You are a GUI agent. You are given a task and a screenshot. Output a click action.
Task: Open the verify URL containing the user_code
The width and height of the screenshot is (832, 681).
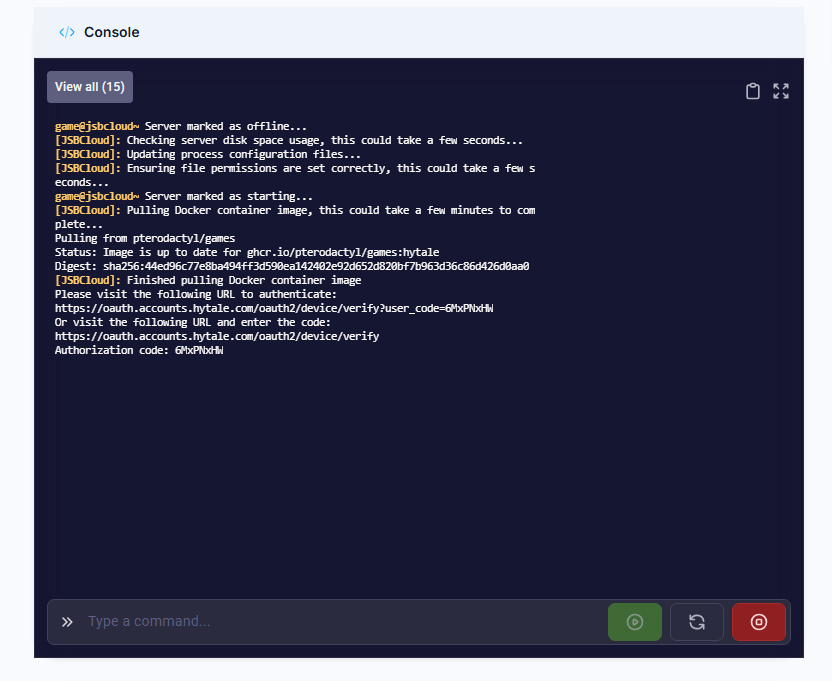(x=273, y=309)
